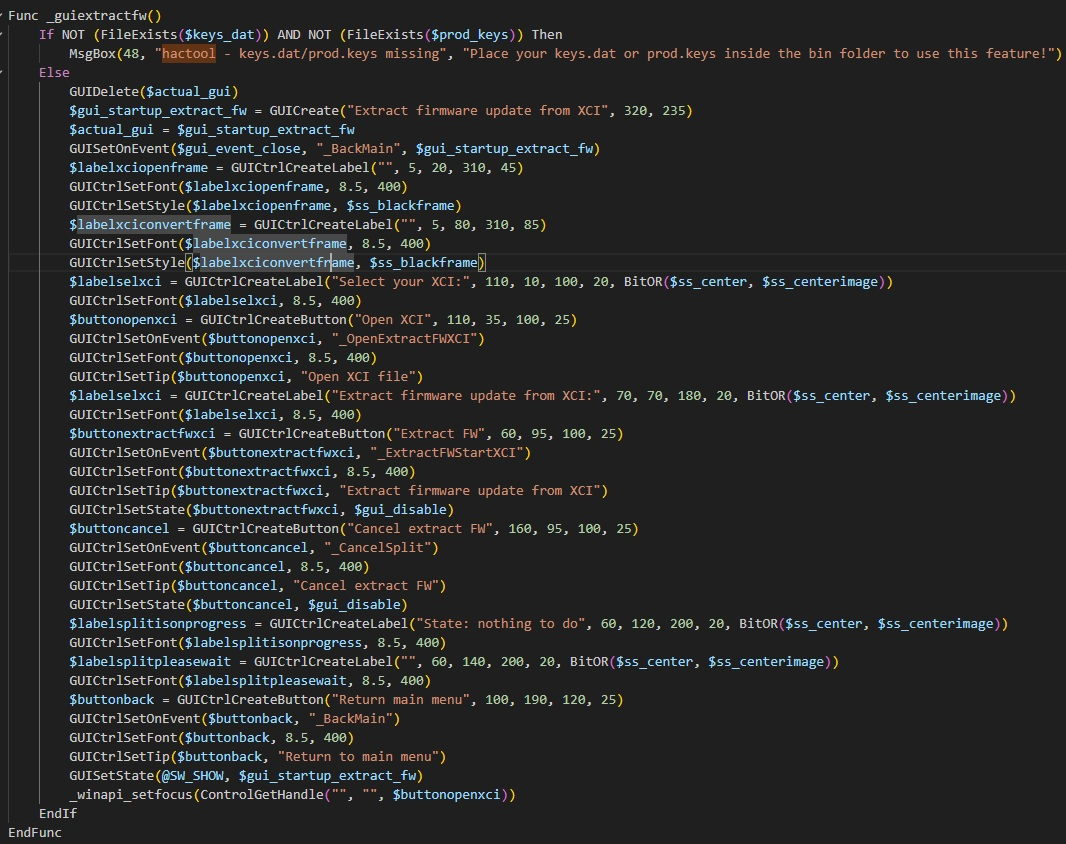Click the MsgBox function call

click(x=92, y=54)
